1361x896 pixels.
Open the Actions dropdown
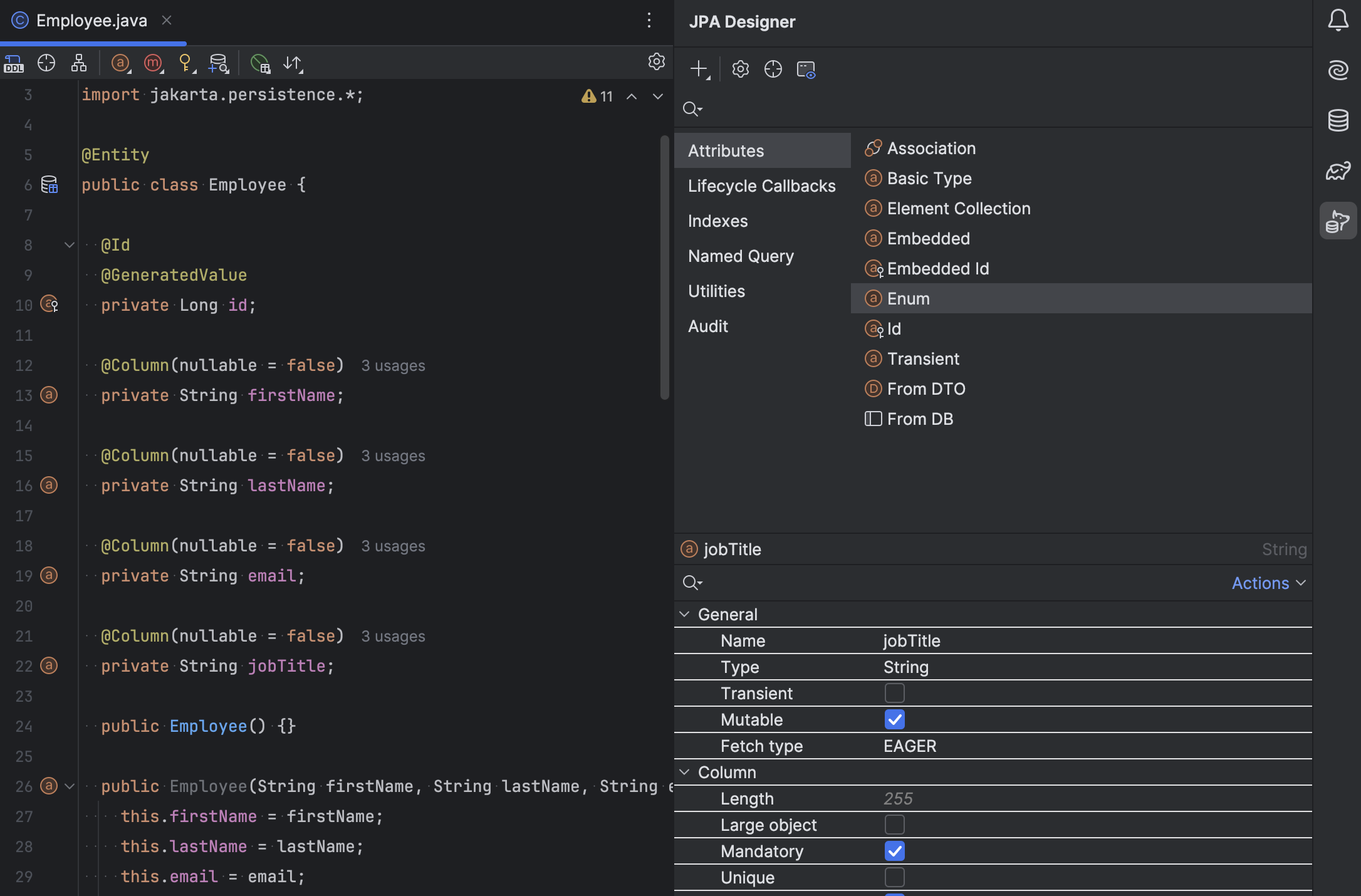[1268, 583]
